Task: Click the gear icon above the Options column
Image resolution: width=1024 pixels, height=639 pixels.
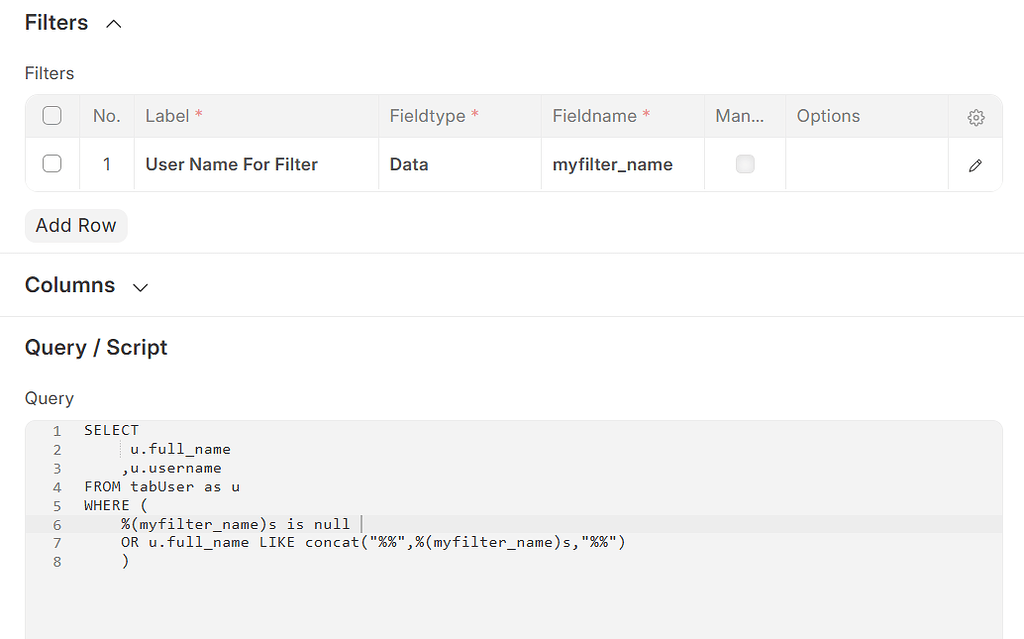Action: [975, 116]
